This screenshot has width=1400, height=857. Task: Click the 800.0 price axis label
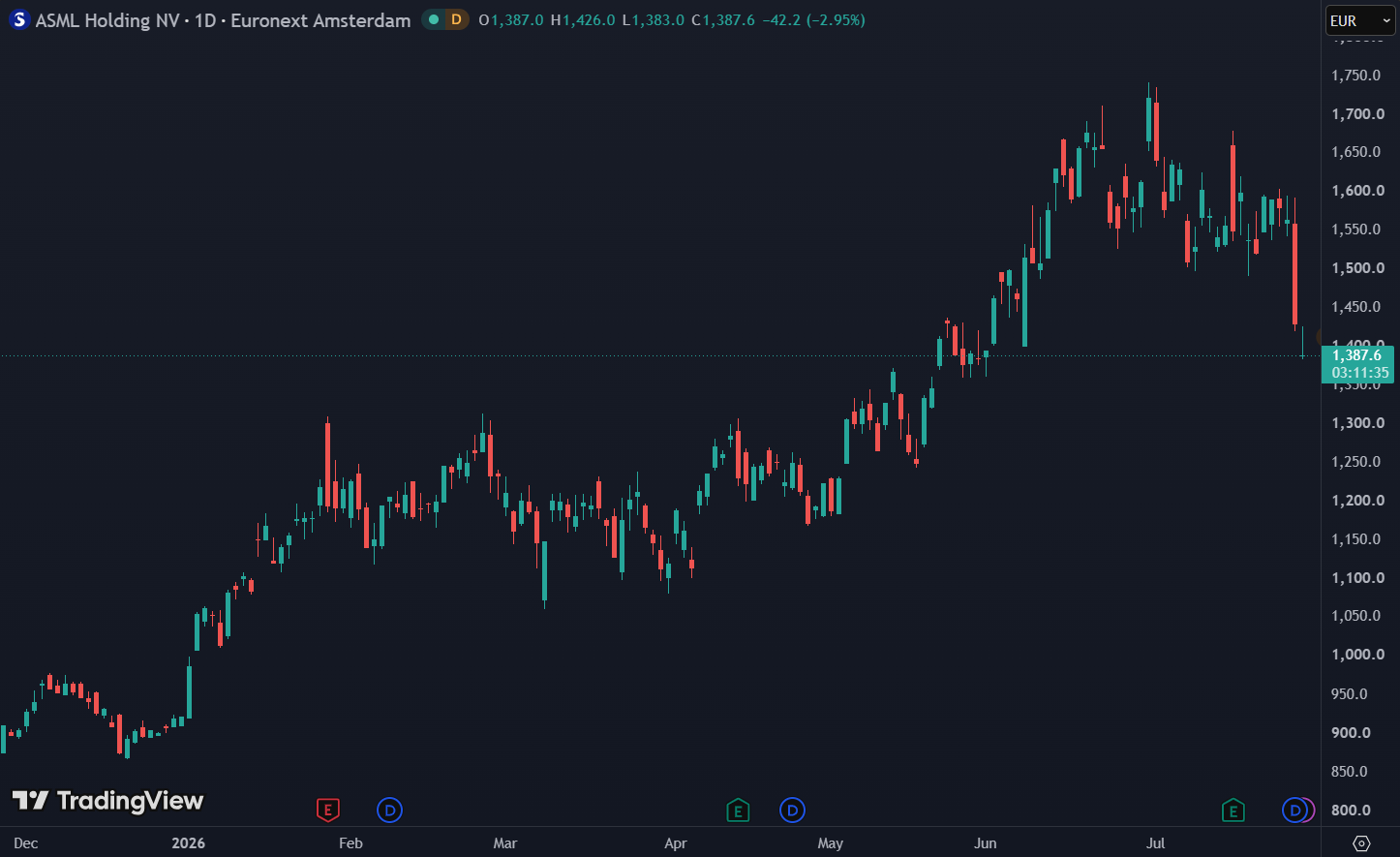1351,811
